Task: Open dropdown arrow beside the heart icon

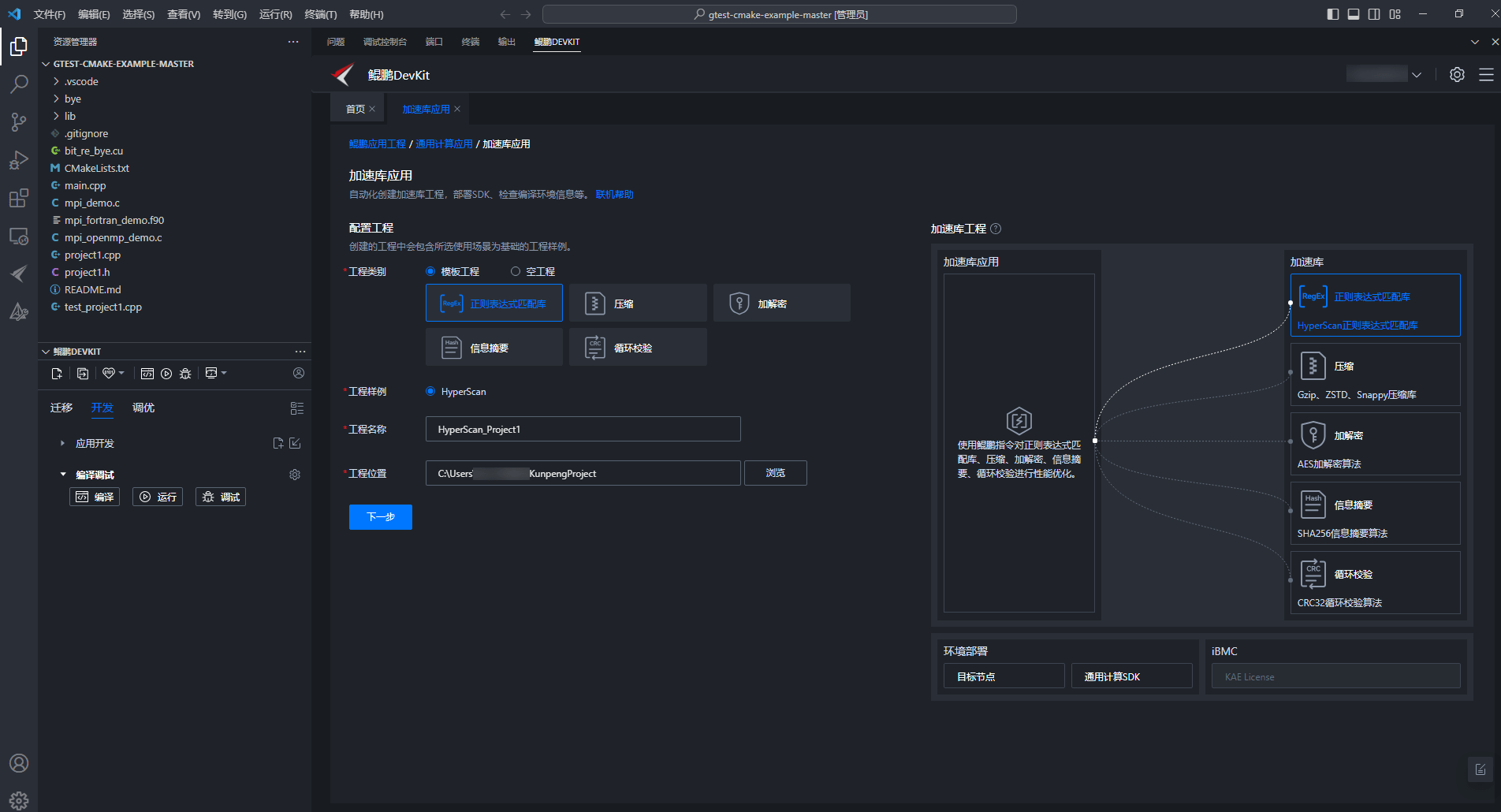Action: click(x=121, y=373)
